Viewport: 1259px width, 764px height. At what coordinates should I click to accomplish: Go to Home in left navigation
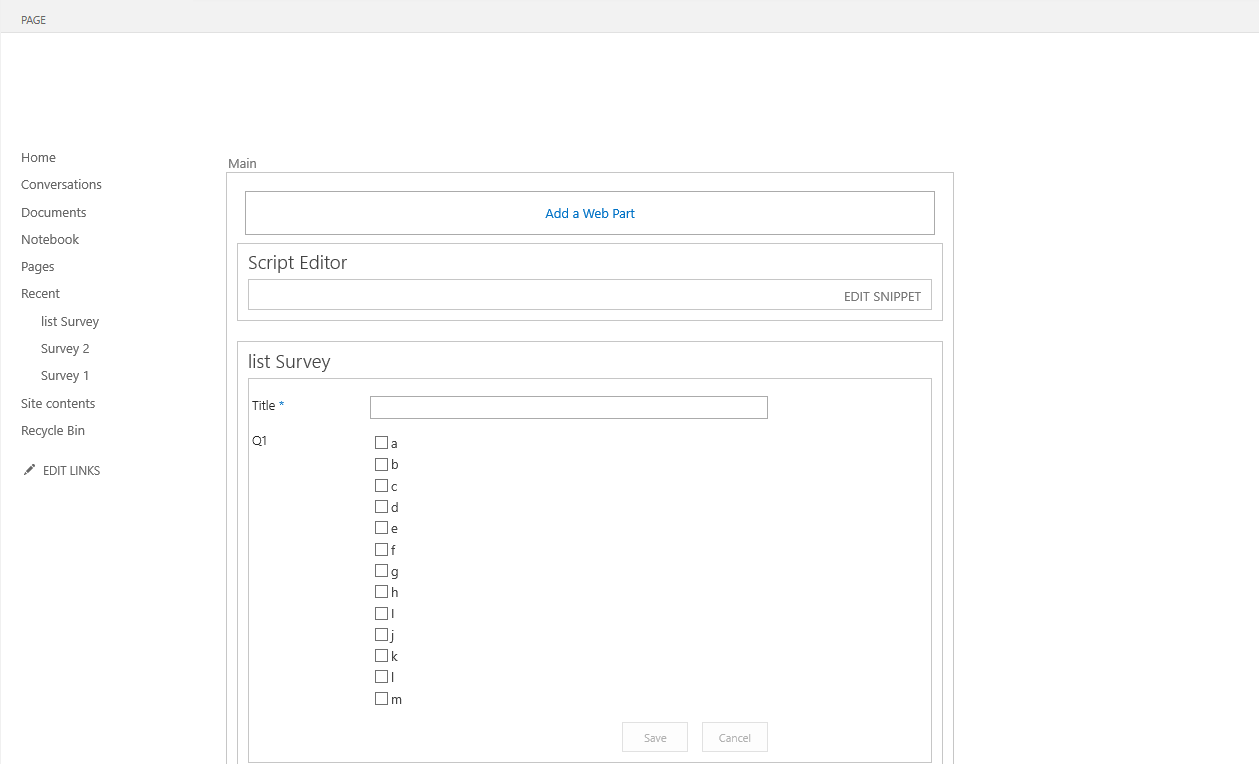[x=38, y=158]
